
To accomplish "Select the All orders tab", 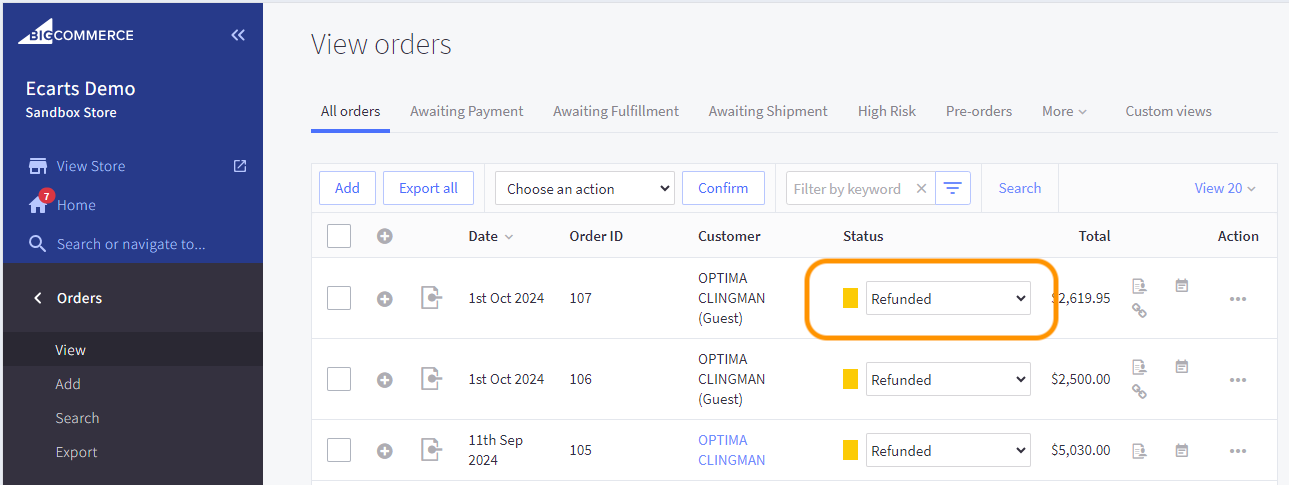I will click(350, 111).
